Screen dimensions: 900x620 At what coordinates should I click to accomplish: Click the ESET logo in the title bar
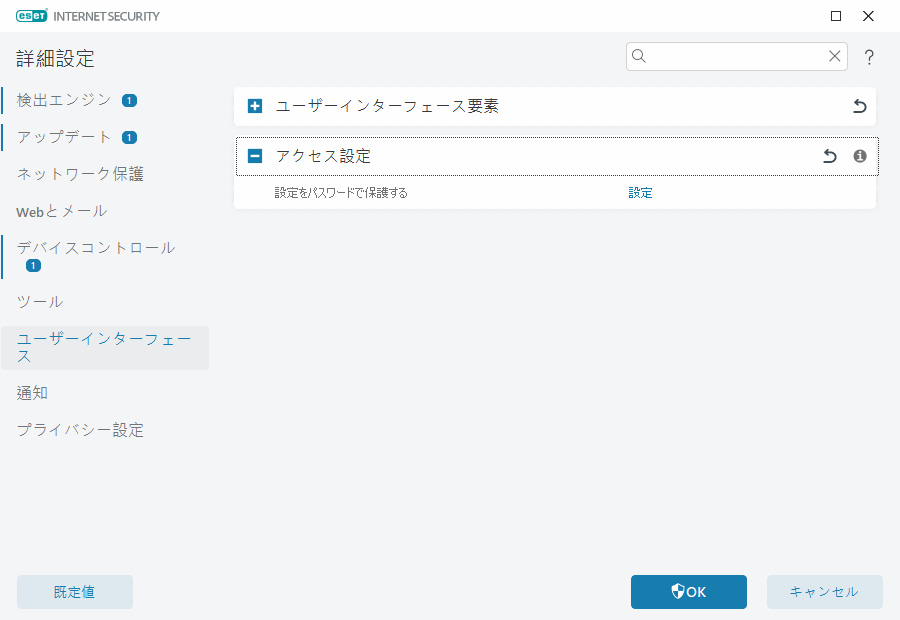coord(31,15)
